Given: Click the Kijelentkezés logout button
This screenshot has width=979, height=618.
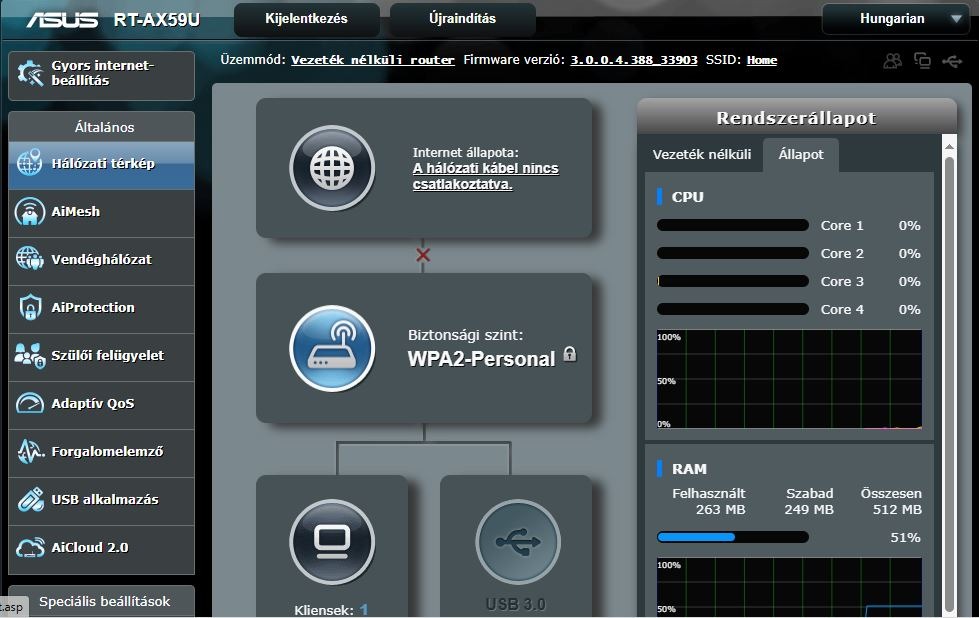Looking at the screenshot, I should [307, 19].
